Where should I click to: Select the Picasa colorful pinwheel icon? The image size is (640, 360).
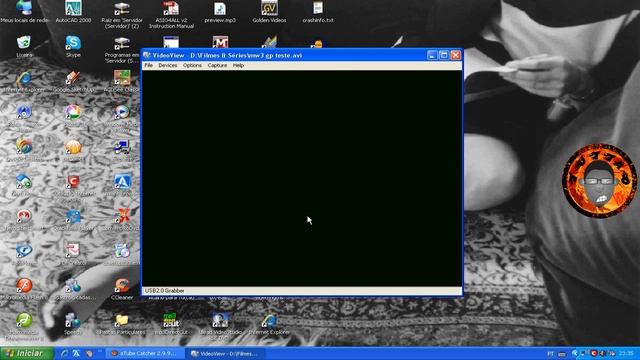(x=73, y=112)
